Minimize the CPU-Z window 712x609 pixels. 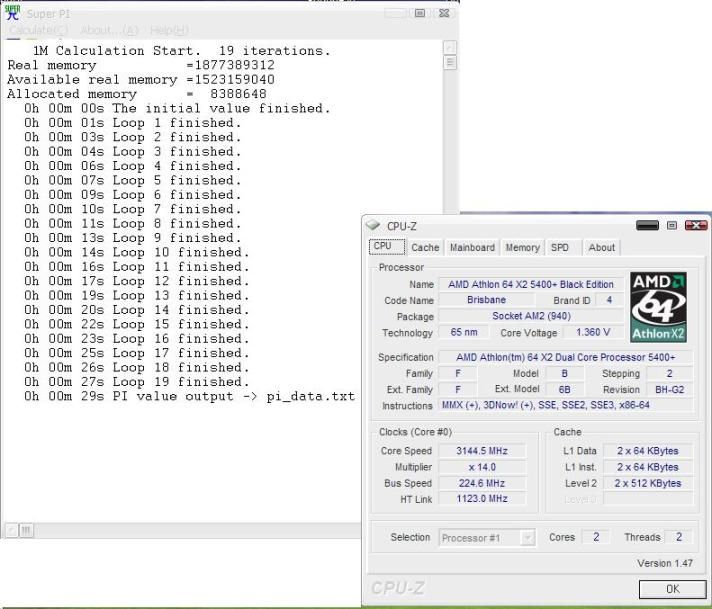[x=647, y=225]
